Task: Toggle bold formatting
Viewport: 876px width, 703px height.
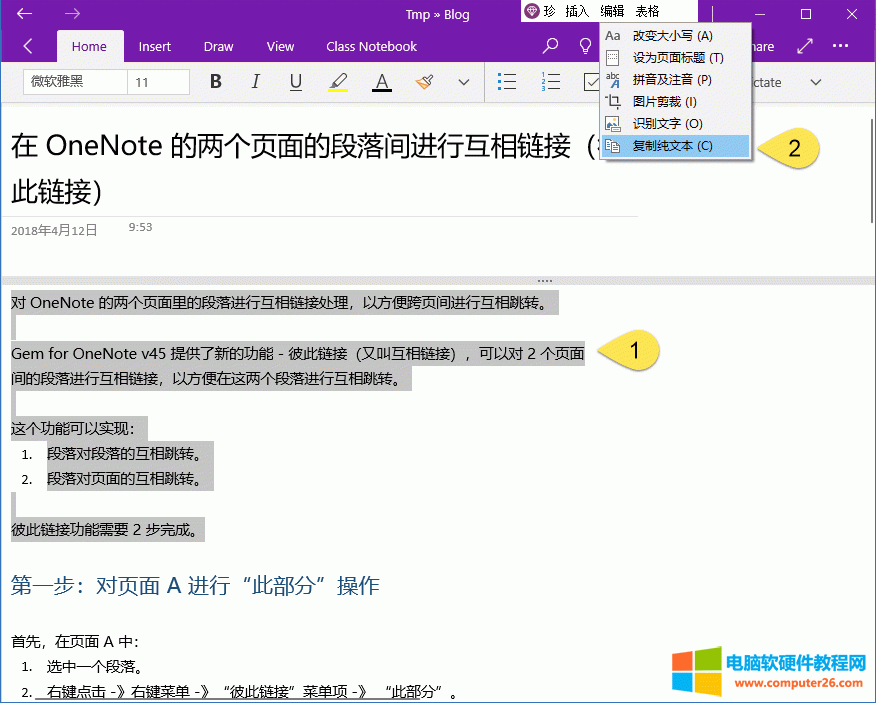Action: pyautogui.click(x=216, y=82)
